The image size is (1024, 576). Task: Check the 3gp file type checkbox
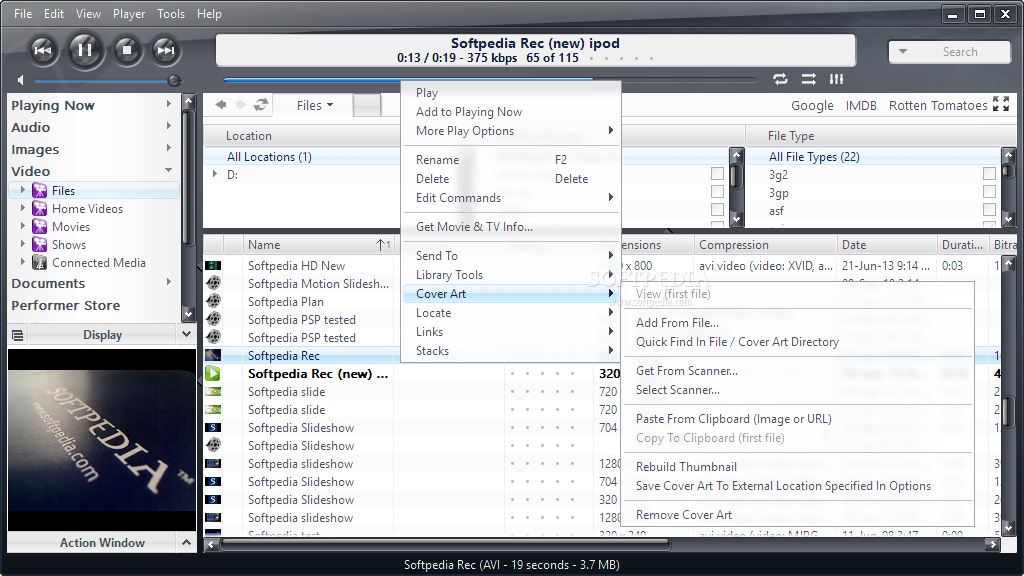tap(989, 191)
